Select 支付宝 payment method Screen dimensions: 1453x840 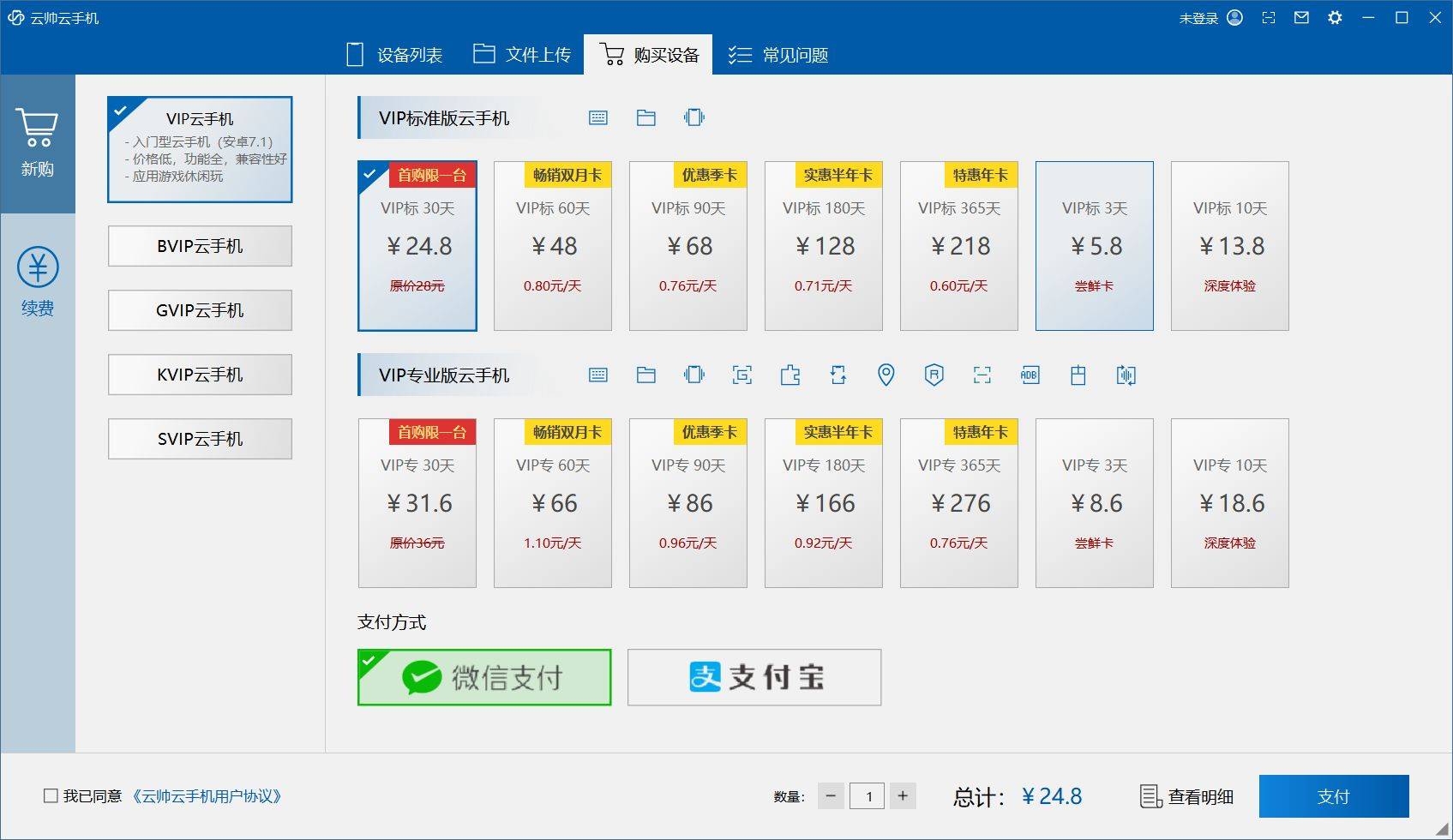754,677
